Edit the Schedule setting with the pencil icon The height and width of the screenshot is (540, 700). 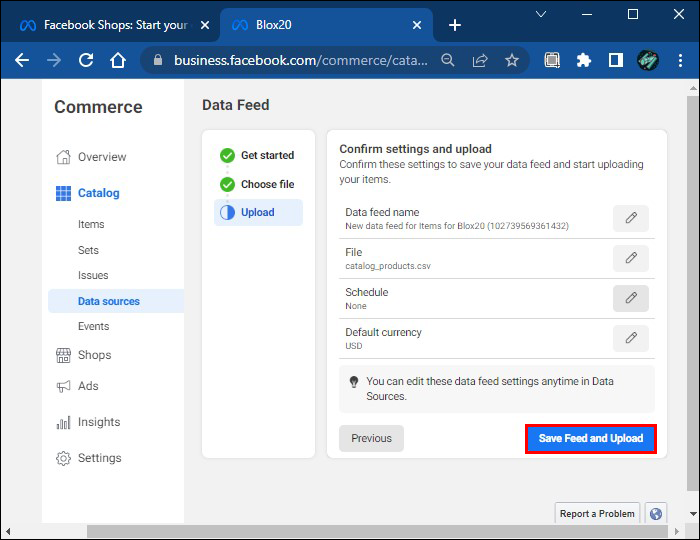(x=630, y=298)
